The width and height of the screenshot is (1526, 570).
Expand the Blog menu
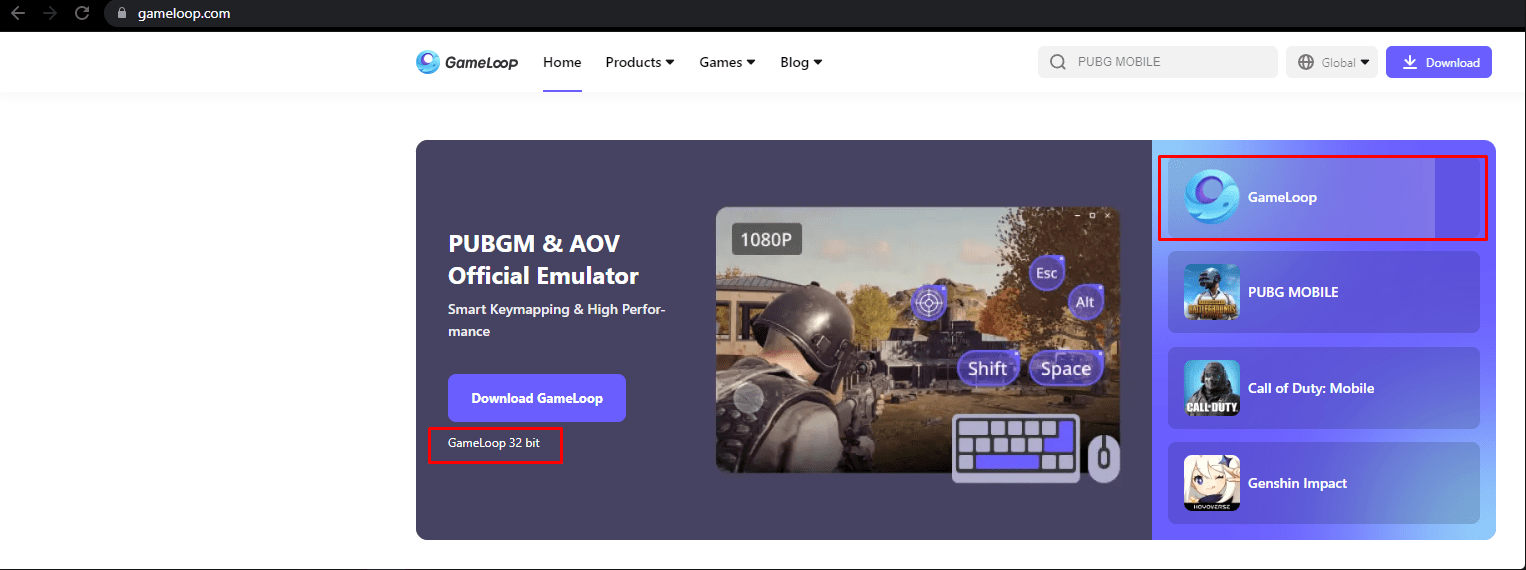coord(801,62)
